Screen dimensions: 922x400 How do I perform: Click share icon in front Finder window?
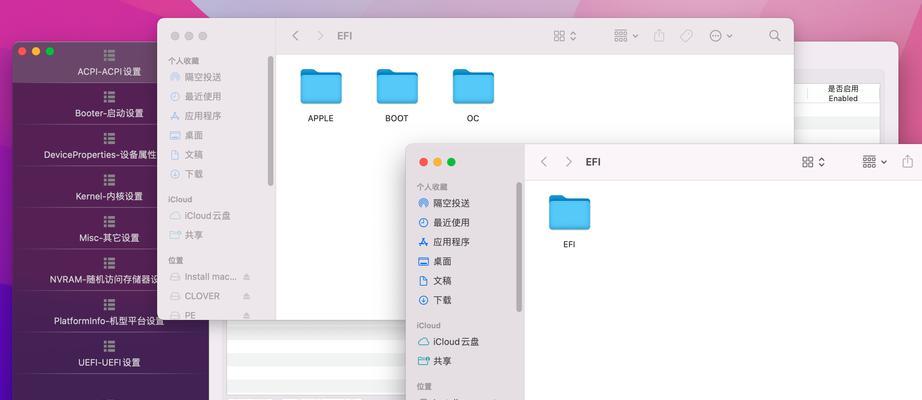[x=907, y=162]
